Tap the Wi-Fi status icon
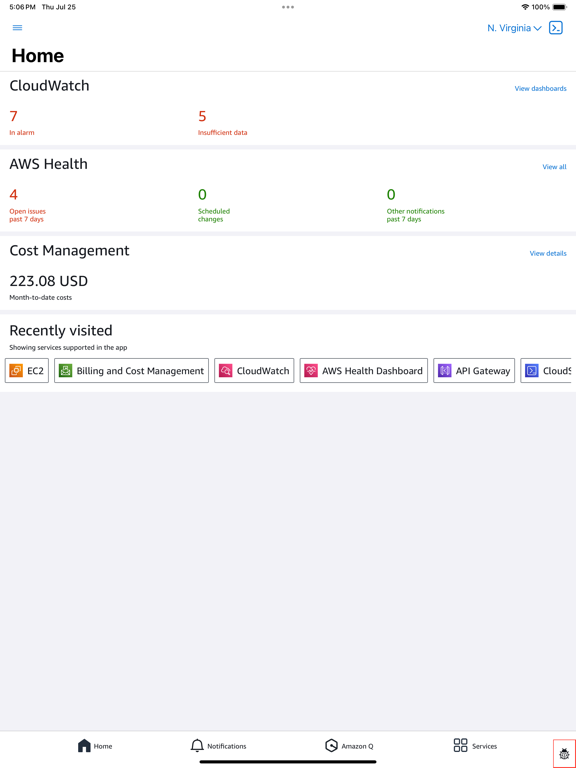Screen dimensions: 576x768 (525, 7)
